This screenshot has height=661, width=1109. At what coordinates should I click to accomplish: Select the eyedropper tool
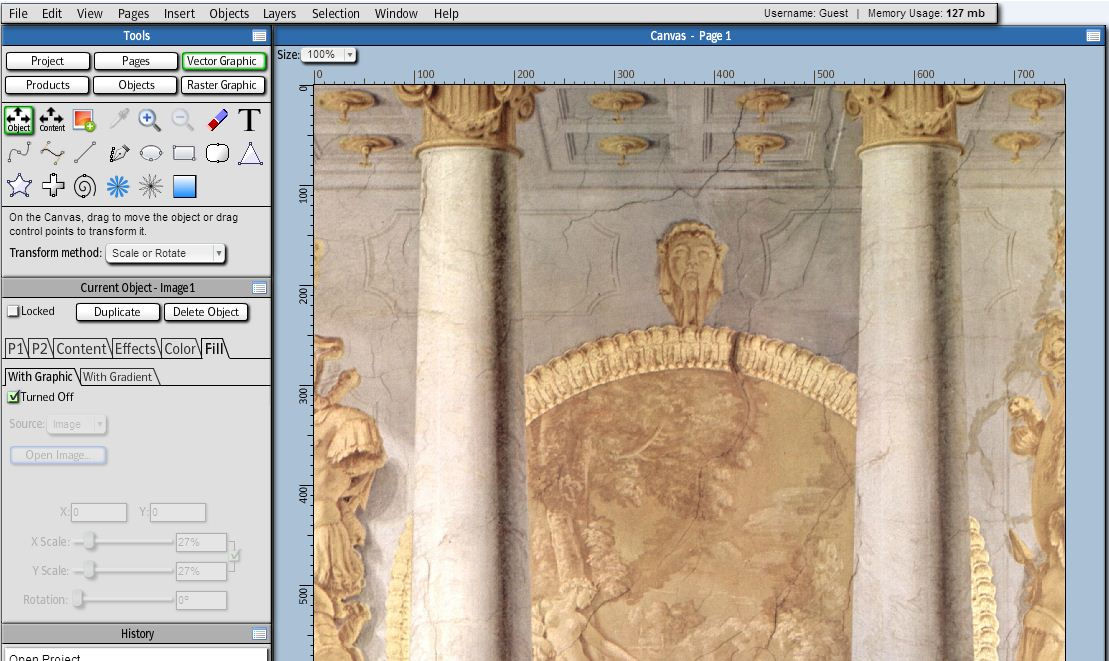[x=118, y=120]
